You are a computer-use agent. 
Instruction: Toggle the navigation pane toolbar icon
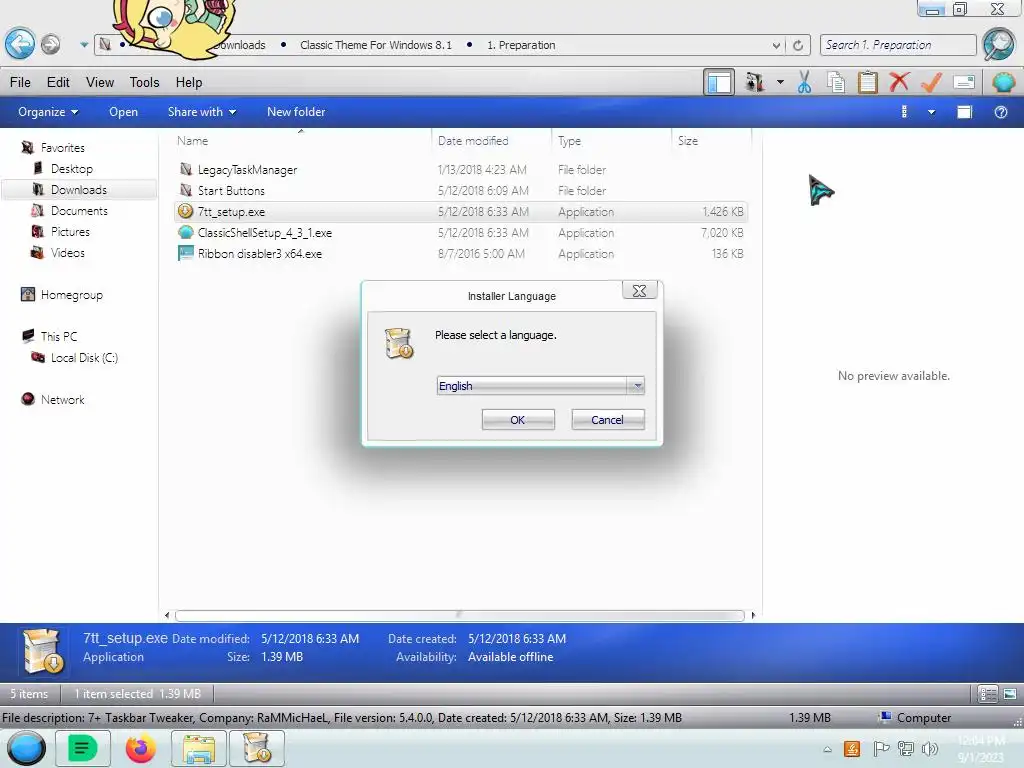(719, 82)
